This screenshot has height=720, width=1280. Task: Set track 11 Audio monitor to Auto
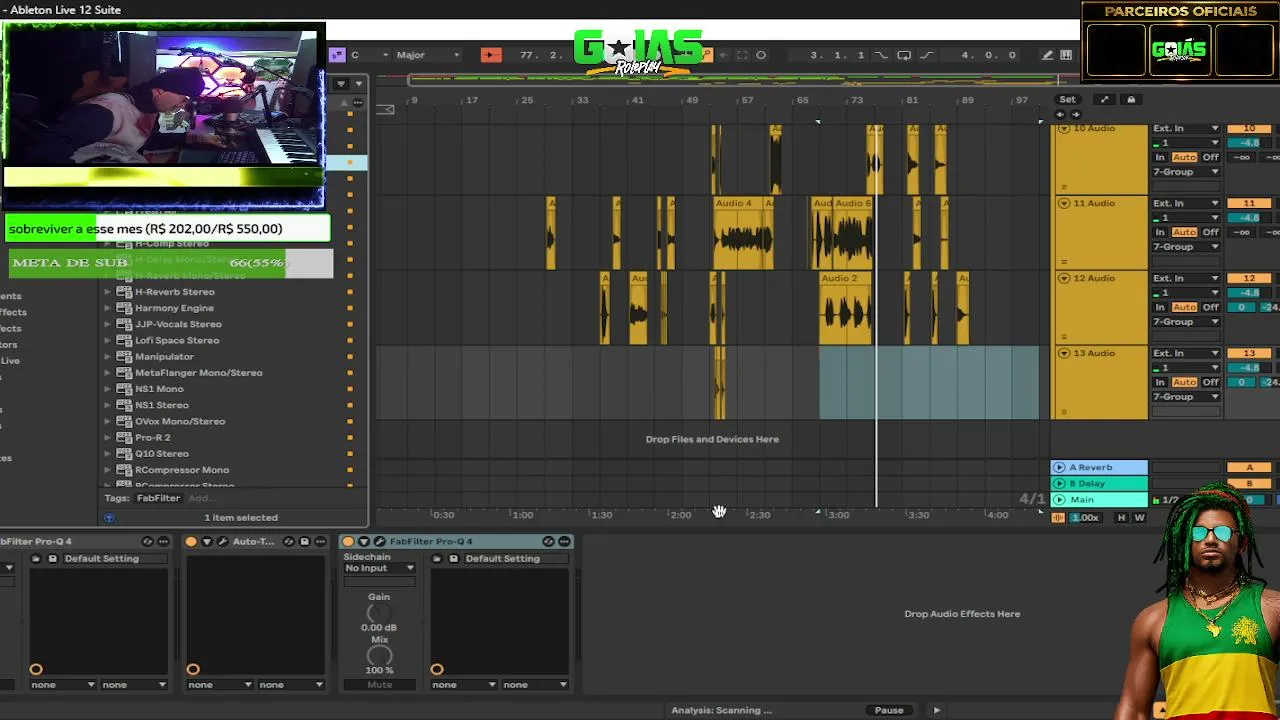[1184, 232]
